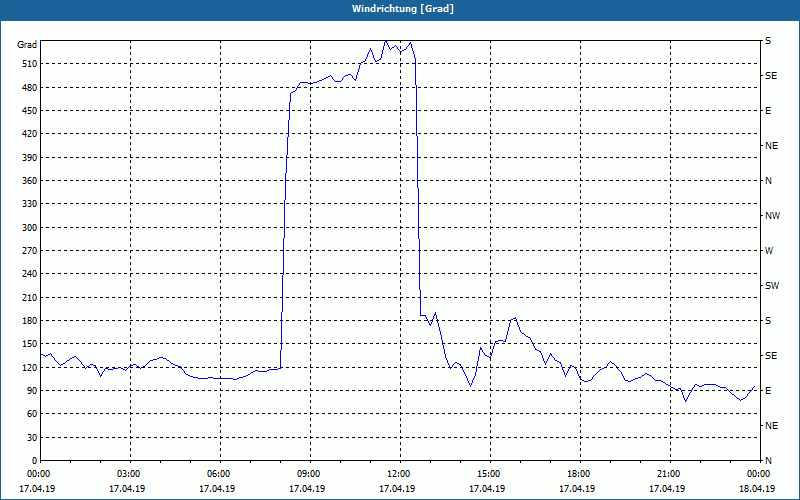This screenshot has height=500, width=800.
Task: Click the NW compass label on right axis
Action: 772,216
